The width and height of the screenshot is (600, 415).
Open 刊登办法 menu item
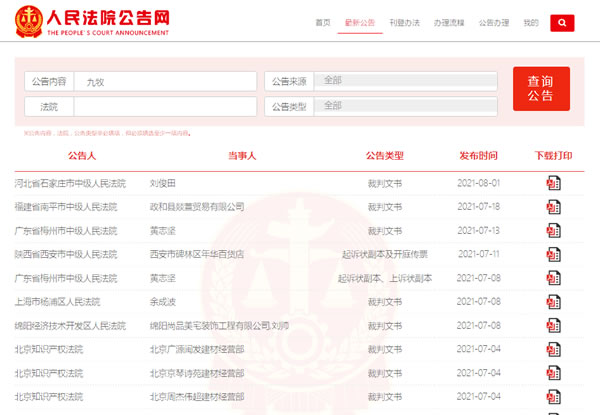point(404,22)
